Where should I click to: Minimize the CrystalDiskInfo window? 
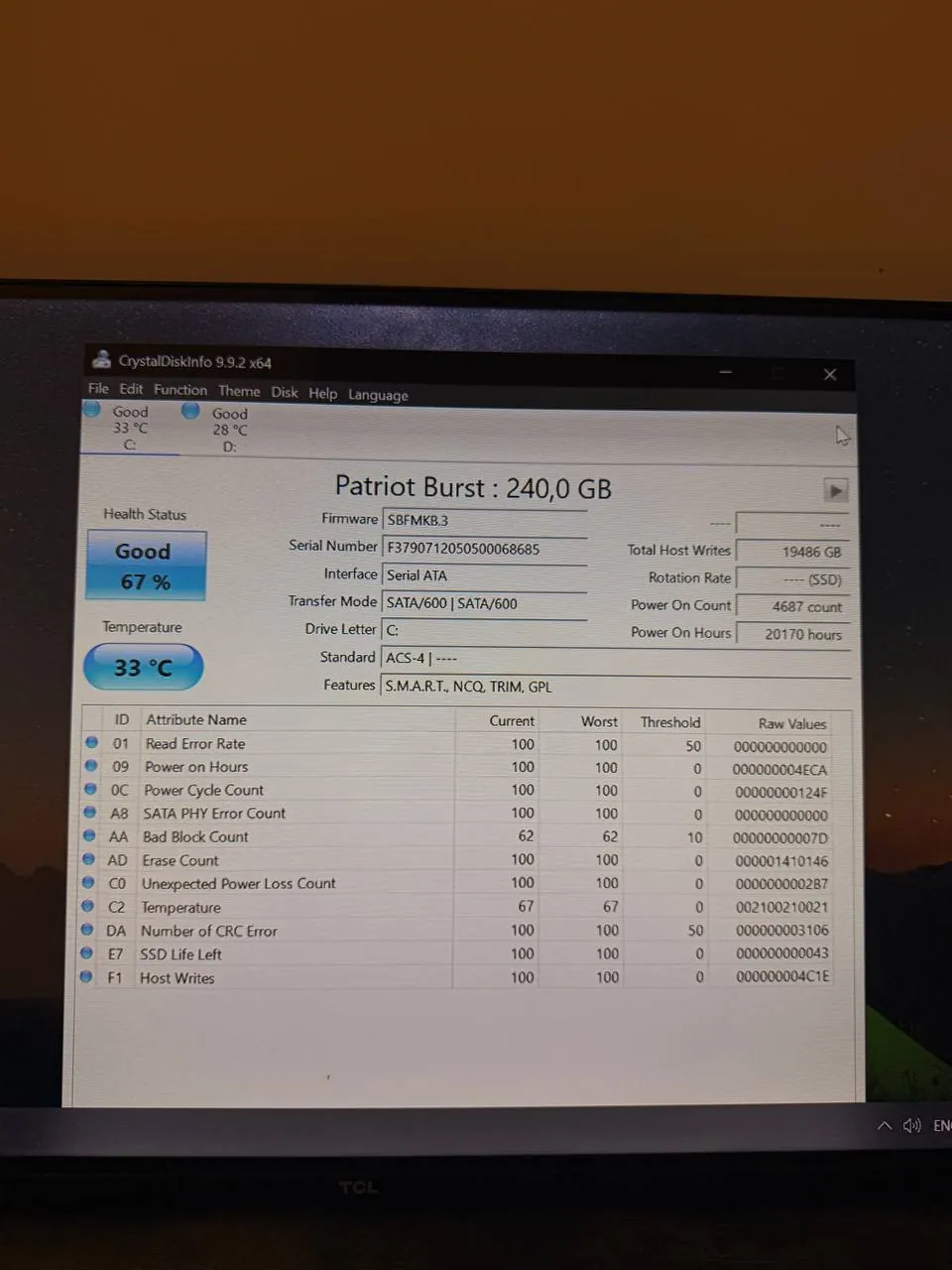726,372
